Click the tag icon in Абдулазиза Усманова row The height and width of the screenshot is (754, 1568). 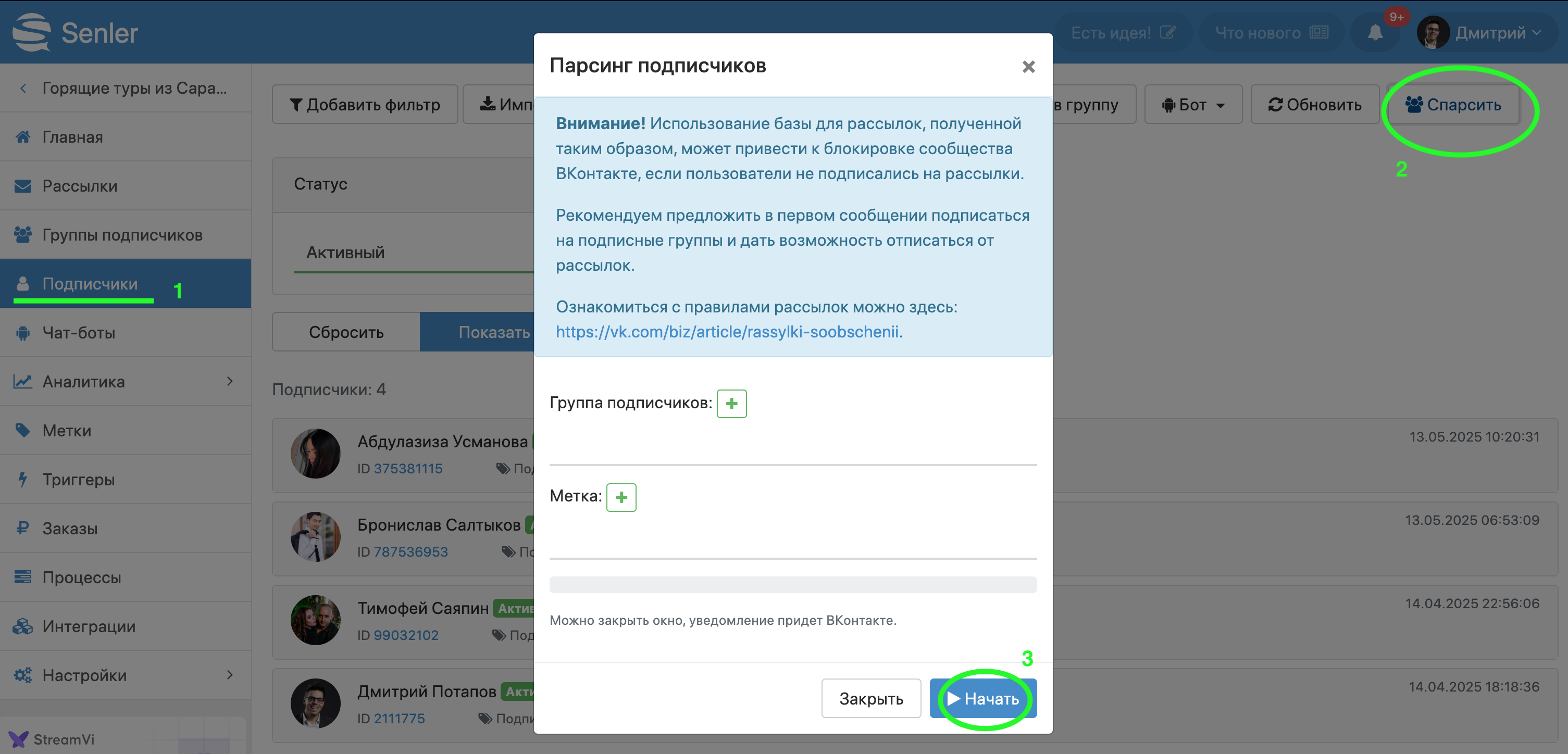click(x=503, y=469)
